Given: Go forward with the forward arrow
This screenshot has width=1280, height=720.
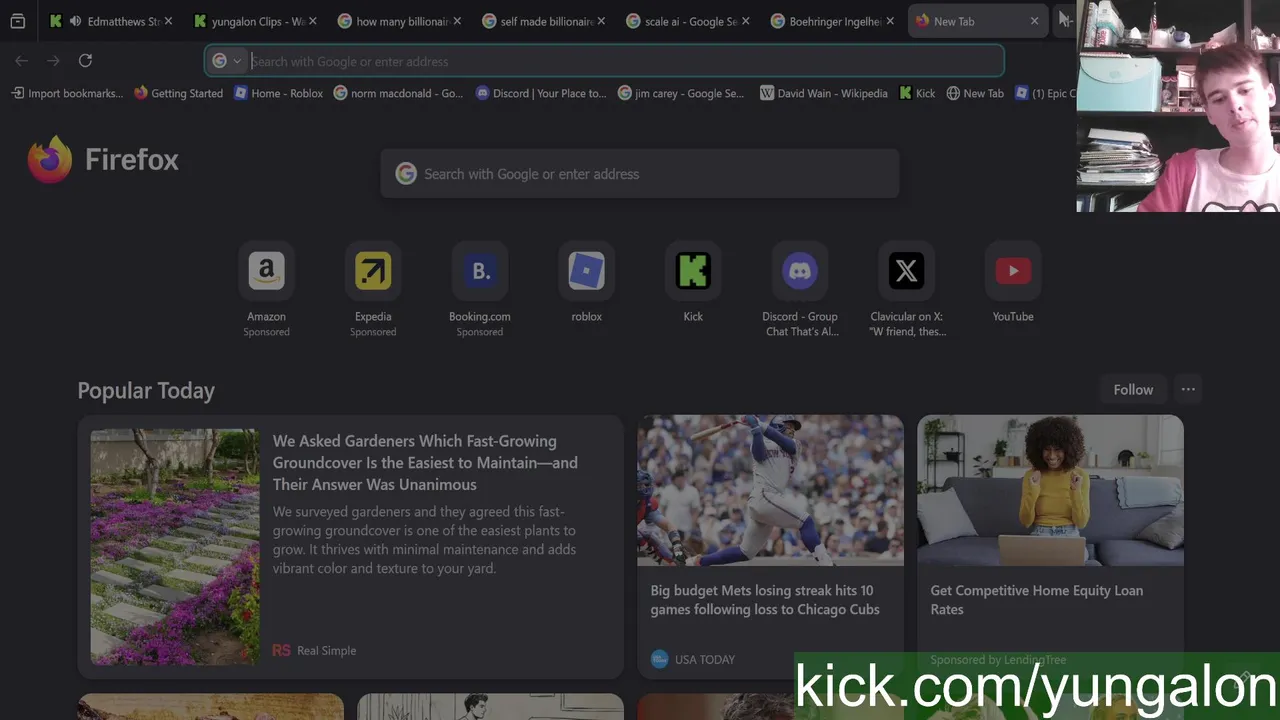Looking at the screenshot, I should coord(53,61).
